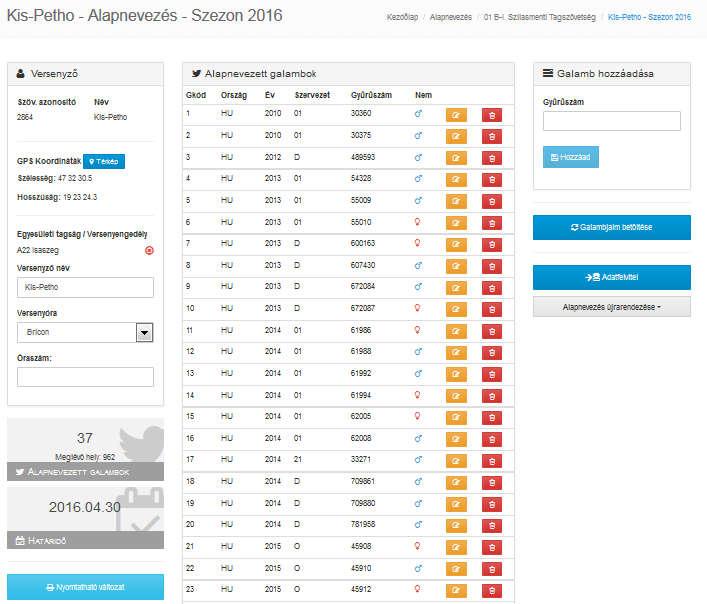
Task: Delete pigeon with ring 62005
Action: pyautogui.click(x=491, y=417)
